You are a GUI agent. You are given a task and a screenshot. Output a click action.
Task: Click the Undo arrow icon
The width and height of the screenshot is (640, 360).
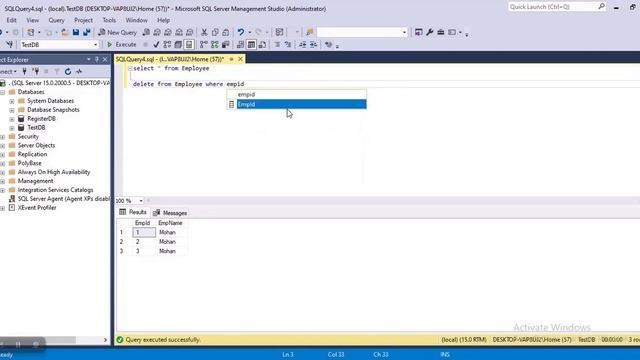241,32
